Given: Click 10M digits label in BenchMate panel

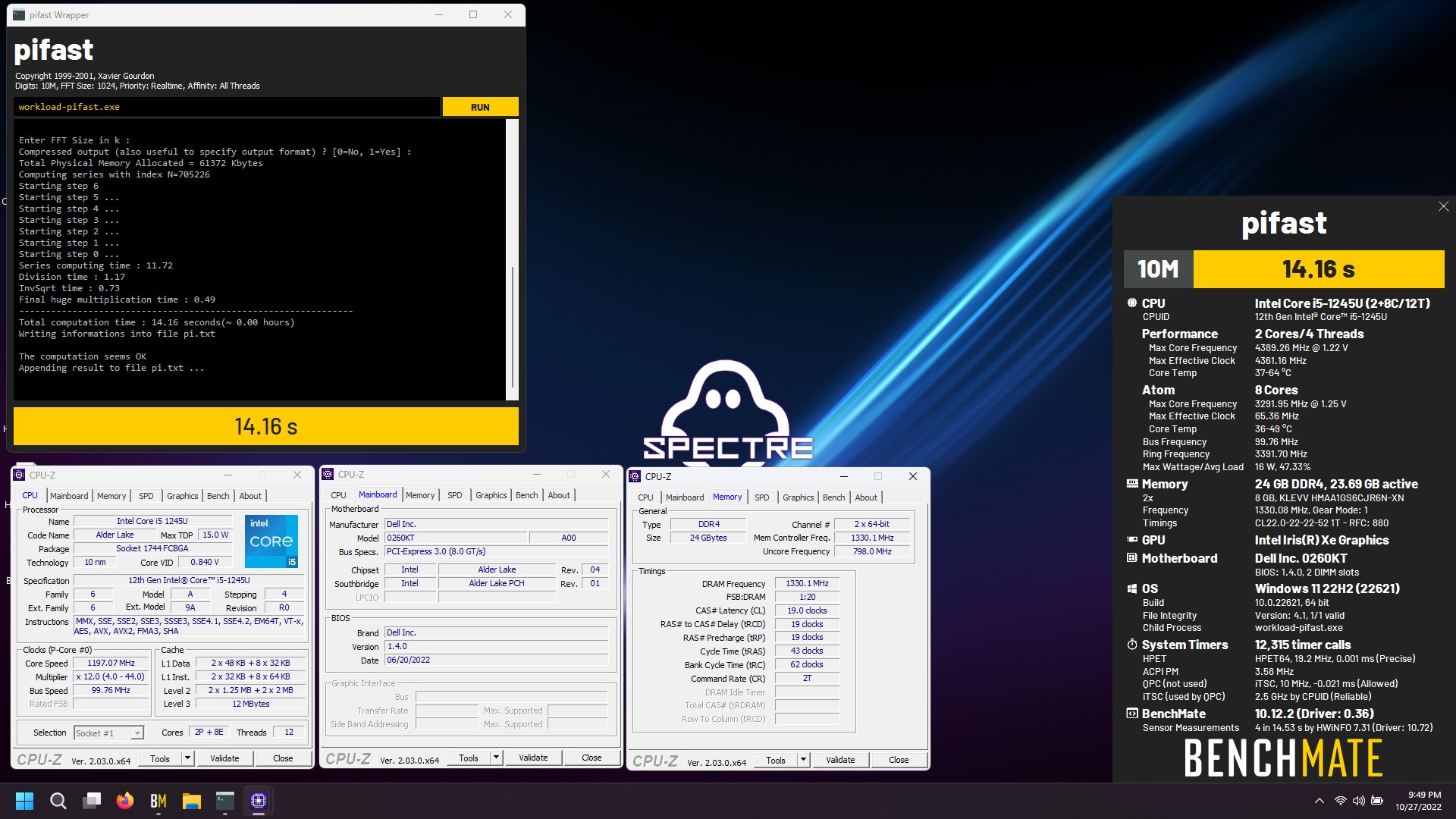Looking at the screenshot, I should 1158,269.
